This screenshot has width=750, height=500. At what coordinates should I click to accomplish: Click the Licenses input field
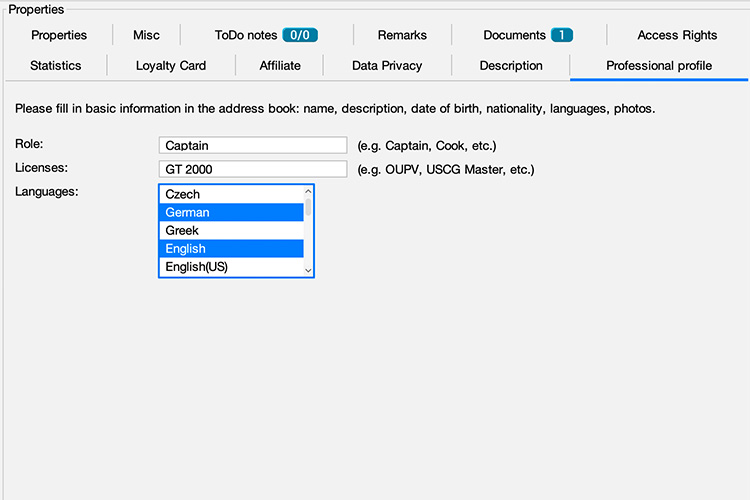252,170
